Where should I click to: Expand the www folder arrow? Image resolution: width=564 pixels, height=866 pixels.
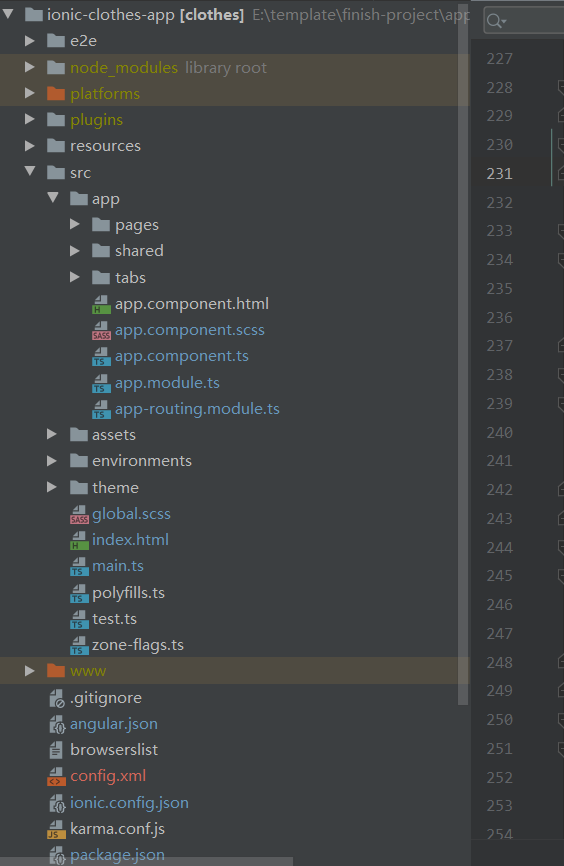click(x=30, y=670)
